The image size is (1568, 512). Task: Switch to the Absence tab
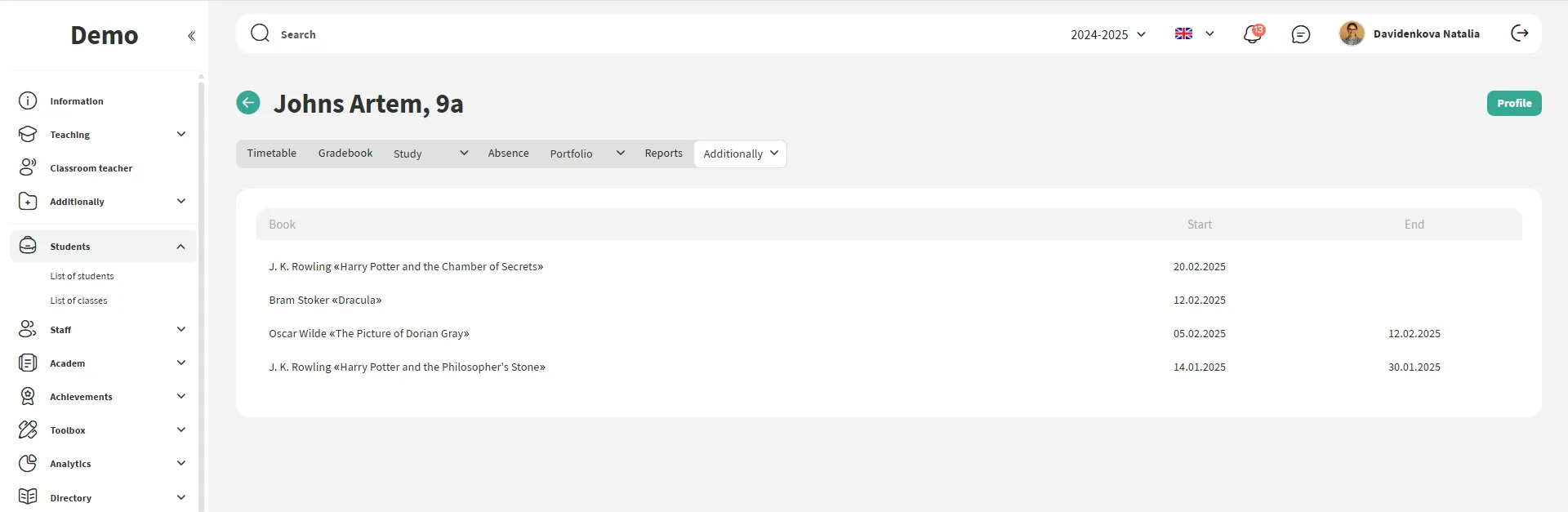pyautogui.click(x=508, y=154)
